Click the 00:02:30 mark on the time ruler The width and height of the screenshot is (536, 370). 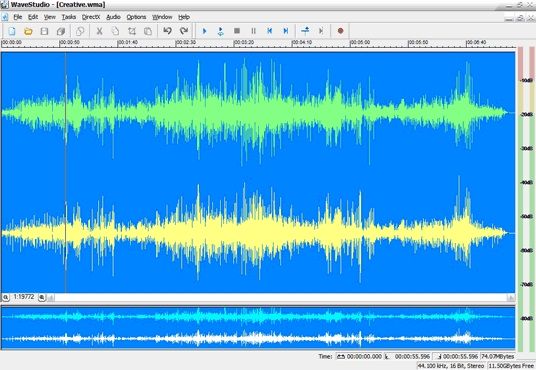(185, 42)
